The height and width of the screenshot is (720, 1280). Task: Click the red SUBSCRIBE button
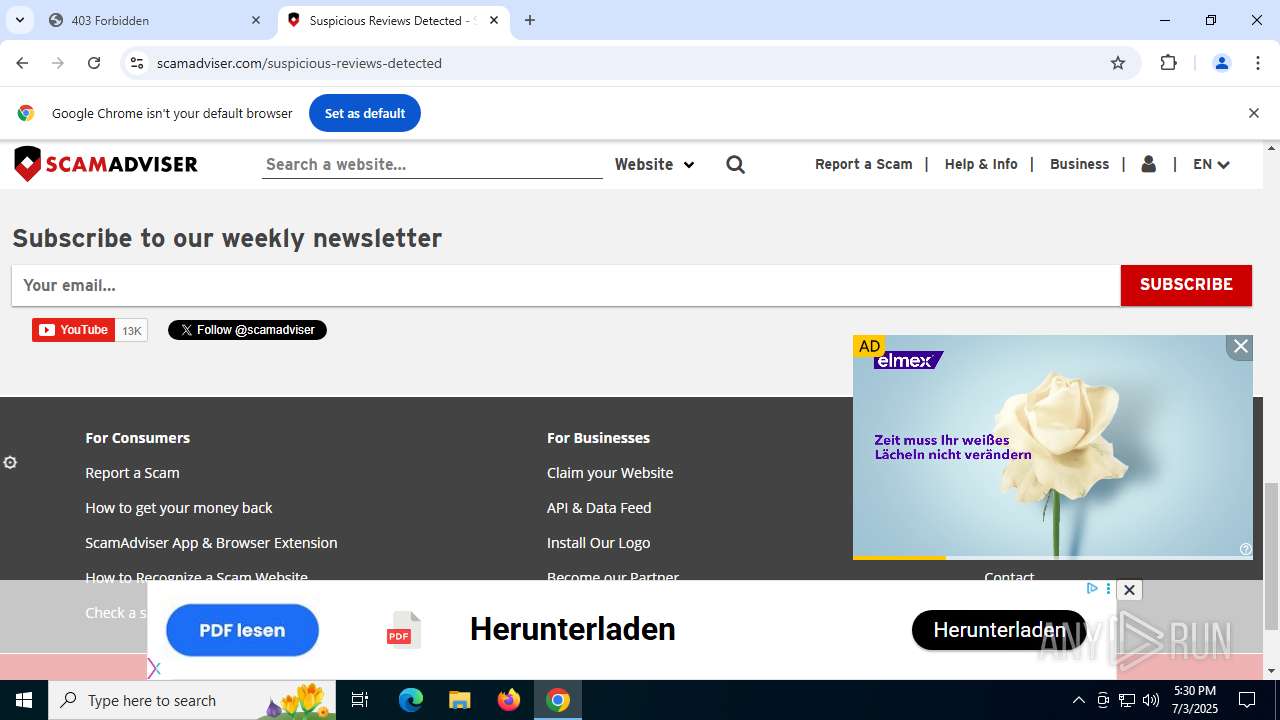pyautogui.click(x=1186, y=285)
